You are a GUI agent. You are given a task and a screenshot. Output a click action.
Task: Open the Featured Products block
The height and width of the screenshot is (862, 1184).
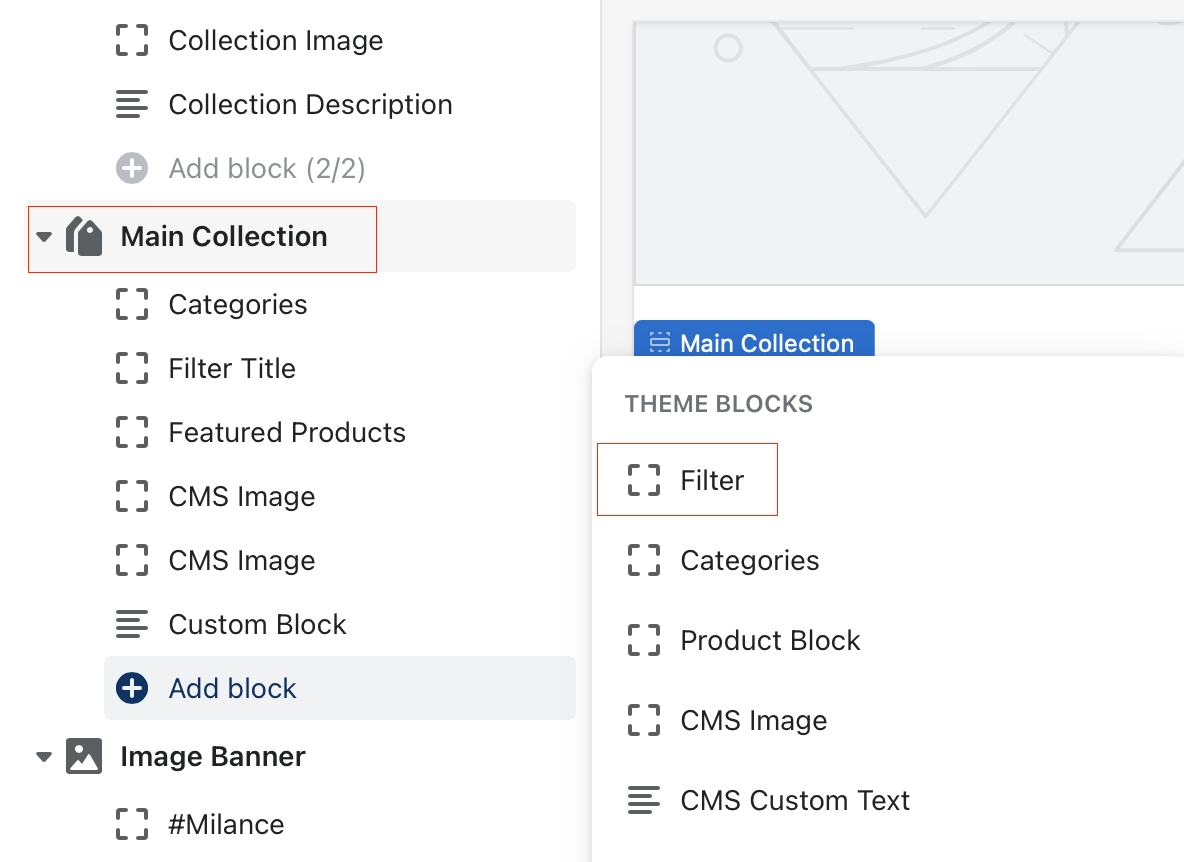(x=287, y=432)
